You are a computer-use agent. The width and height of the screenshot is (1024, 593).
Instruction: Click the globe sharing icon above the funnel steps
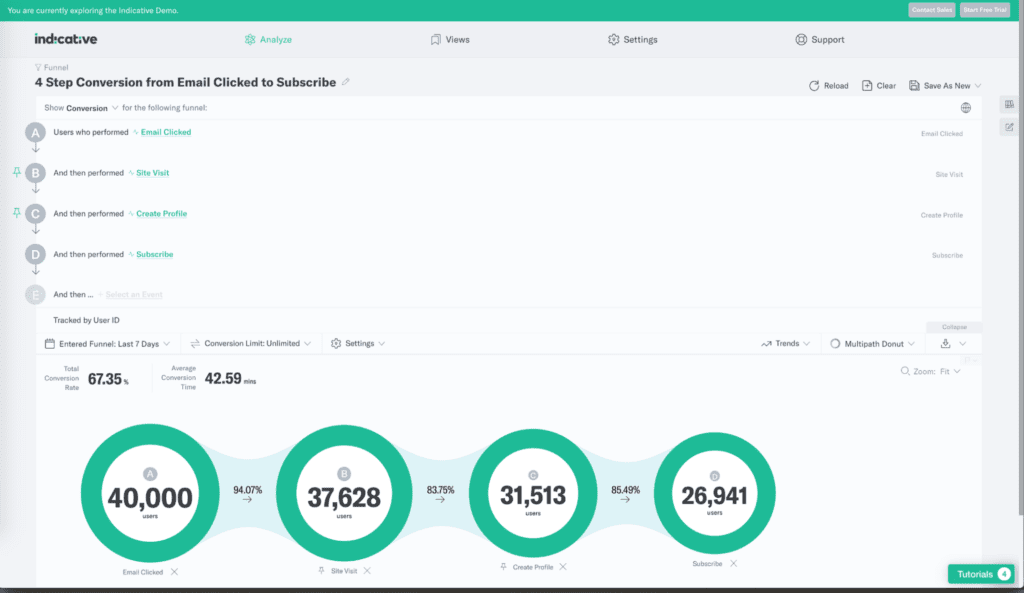pyautogui.click(x=966, y=107)
